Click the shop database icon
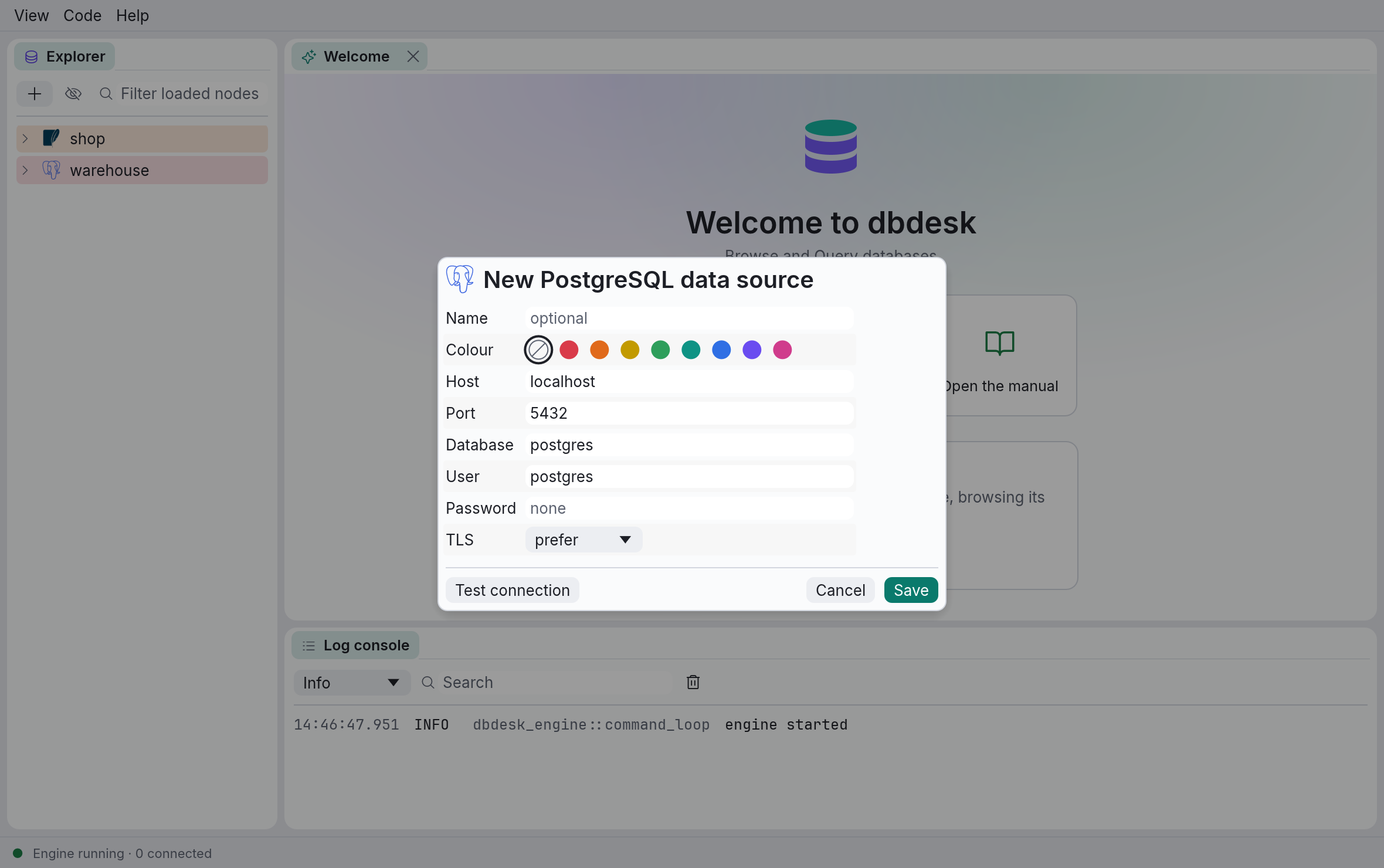1384x868 pixels. [52, 138]
